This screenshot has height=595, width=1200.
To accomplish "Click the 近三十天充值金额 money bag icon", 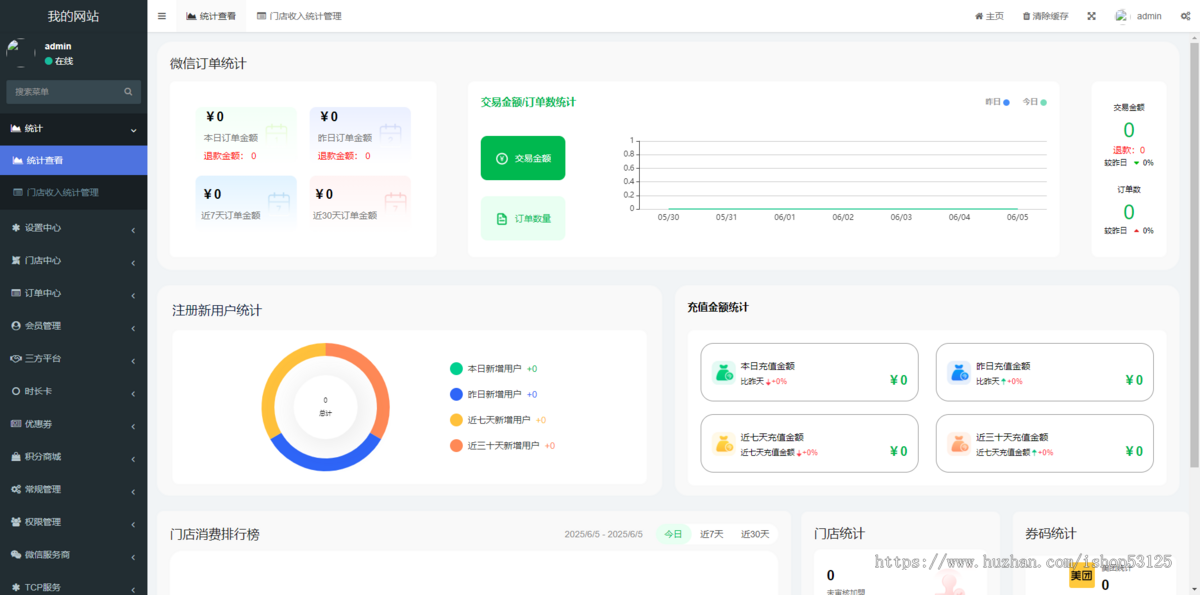I will [960, 444].
